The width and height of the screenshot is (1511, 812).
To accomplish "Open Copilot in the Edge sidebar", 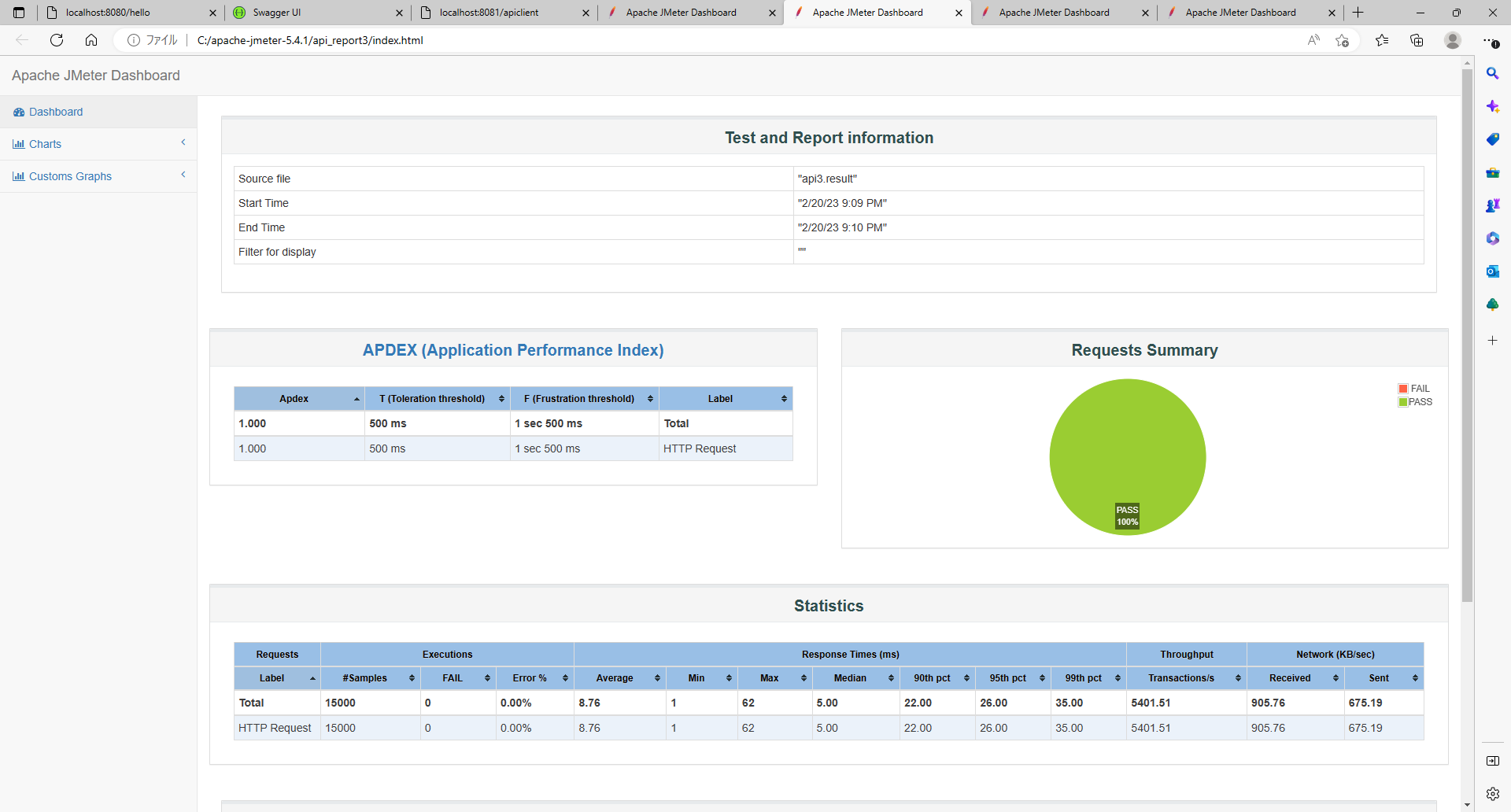I will [x=1493, y=106].
